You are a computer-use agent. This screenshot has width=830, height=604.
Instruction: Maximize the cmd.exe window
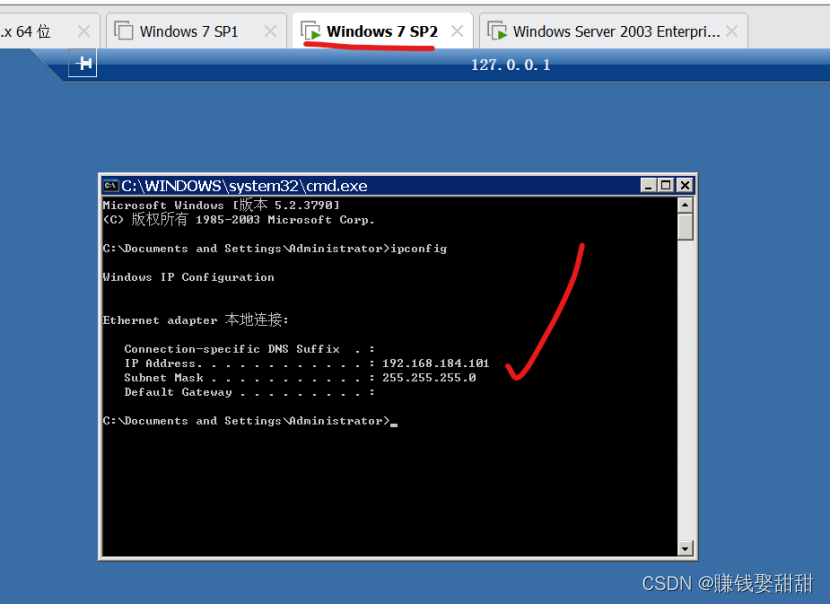coord(666,185)
